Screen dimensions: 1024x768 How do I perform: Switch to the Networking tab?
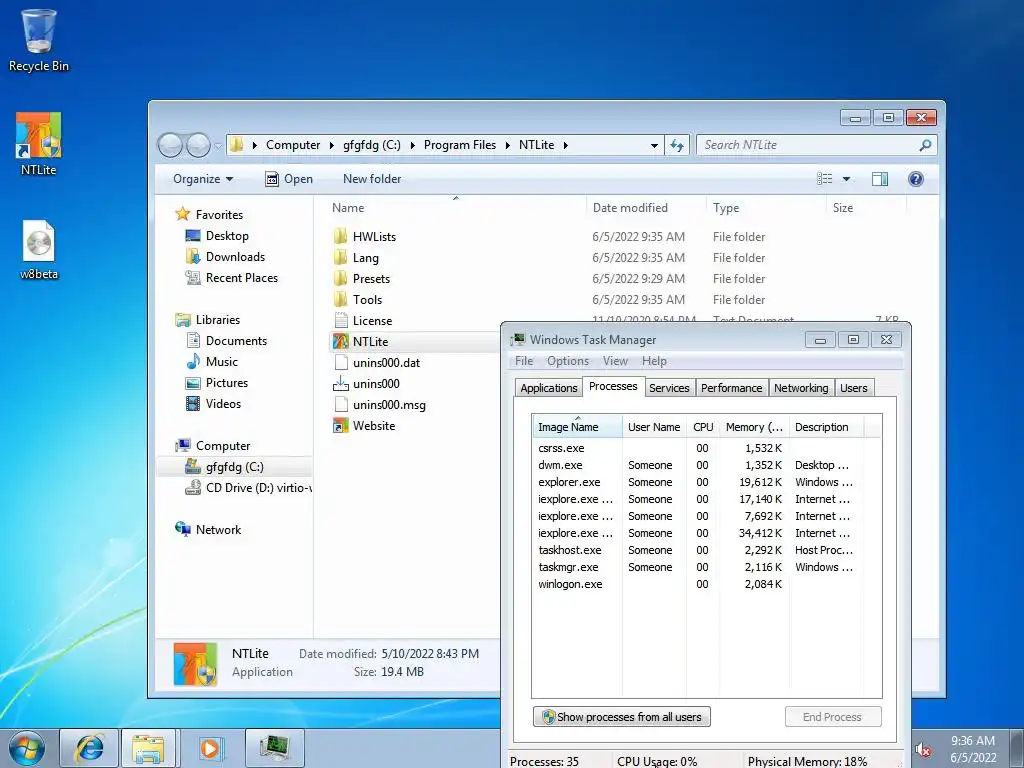click(x=801, y=388)
